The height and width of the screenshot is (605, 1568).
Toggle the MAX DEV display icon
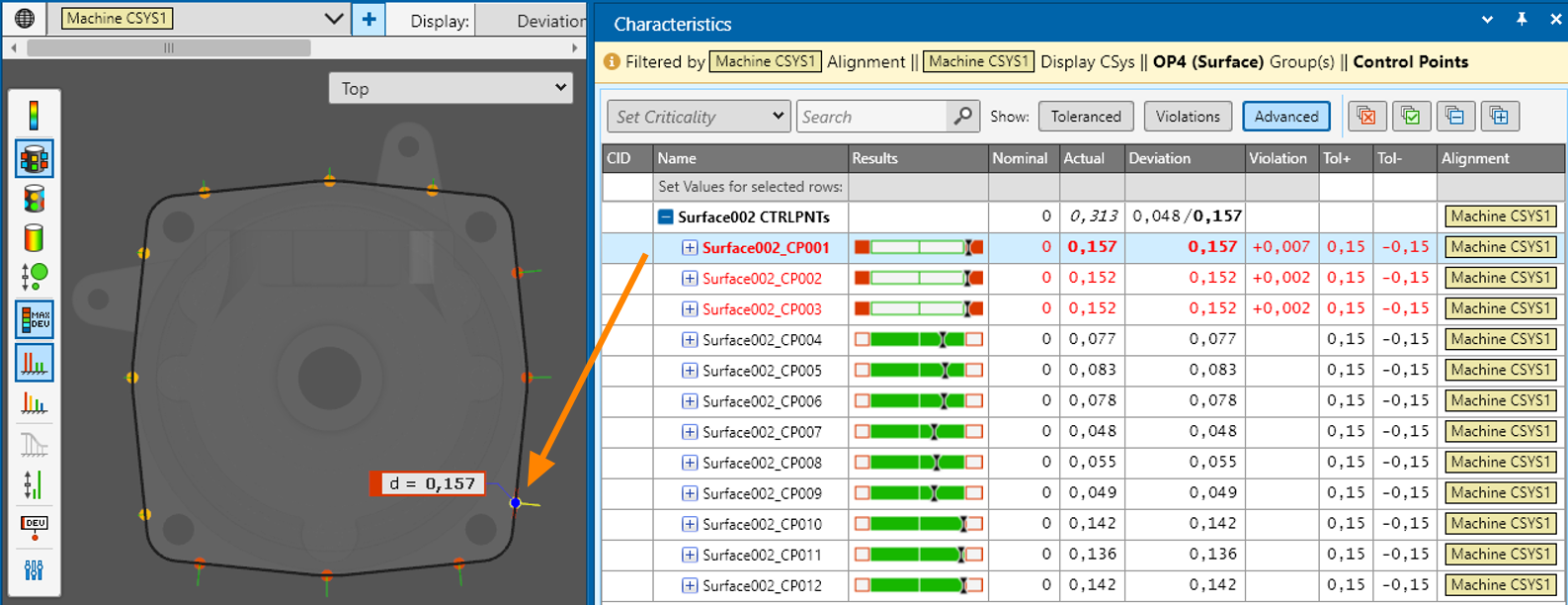point(34,319)
